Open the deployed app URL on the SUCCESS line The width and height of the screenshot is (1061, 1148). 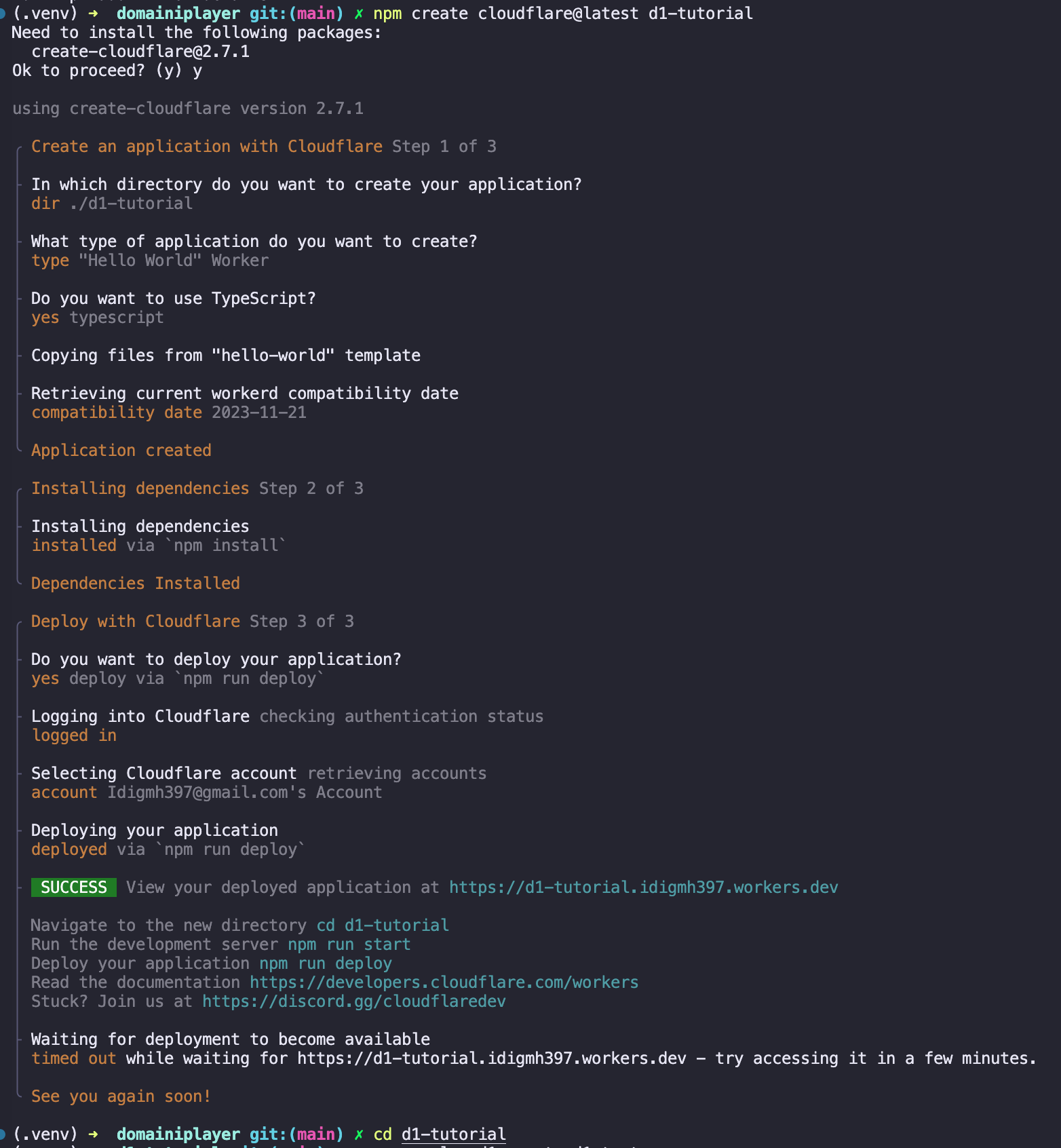click(x=643, y=887)
